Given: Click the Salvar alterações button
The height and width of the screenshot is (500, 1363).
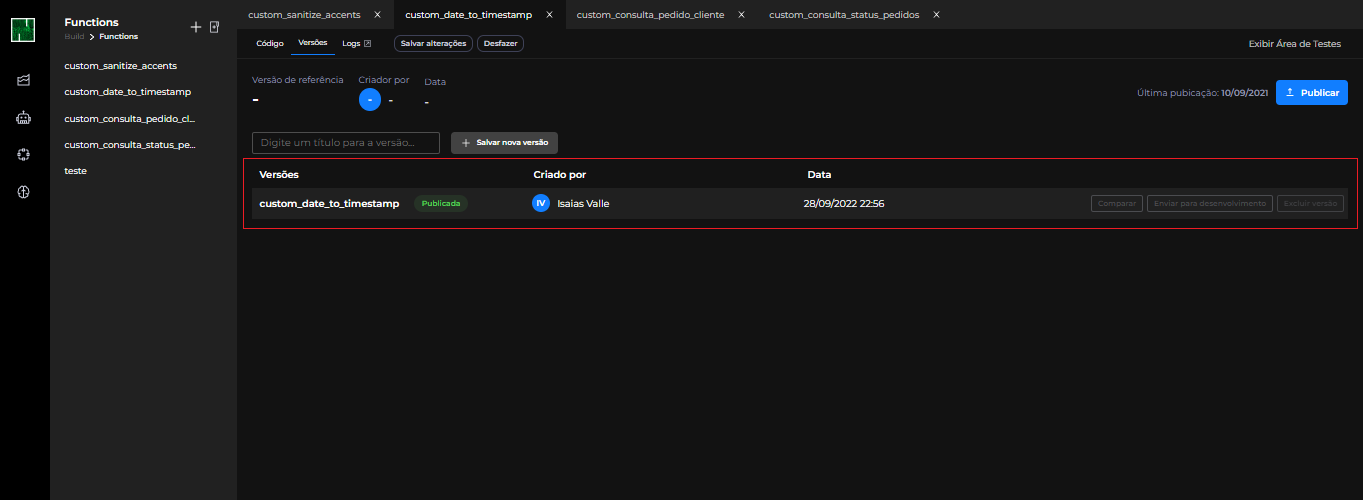Looking at the screenshot, I should click(433, 44).
